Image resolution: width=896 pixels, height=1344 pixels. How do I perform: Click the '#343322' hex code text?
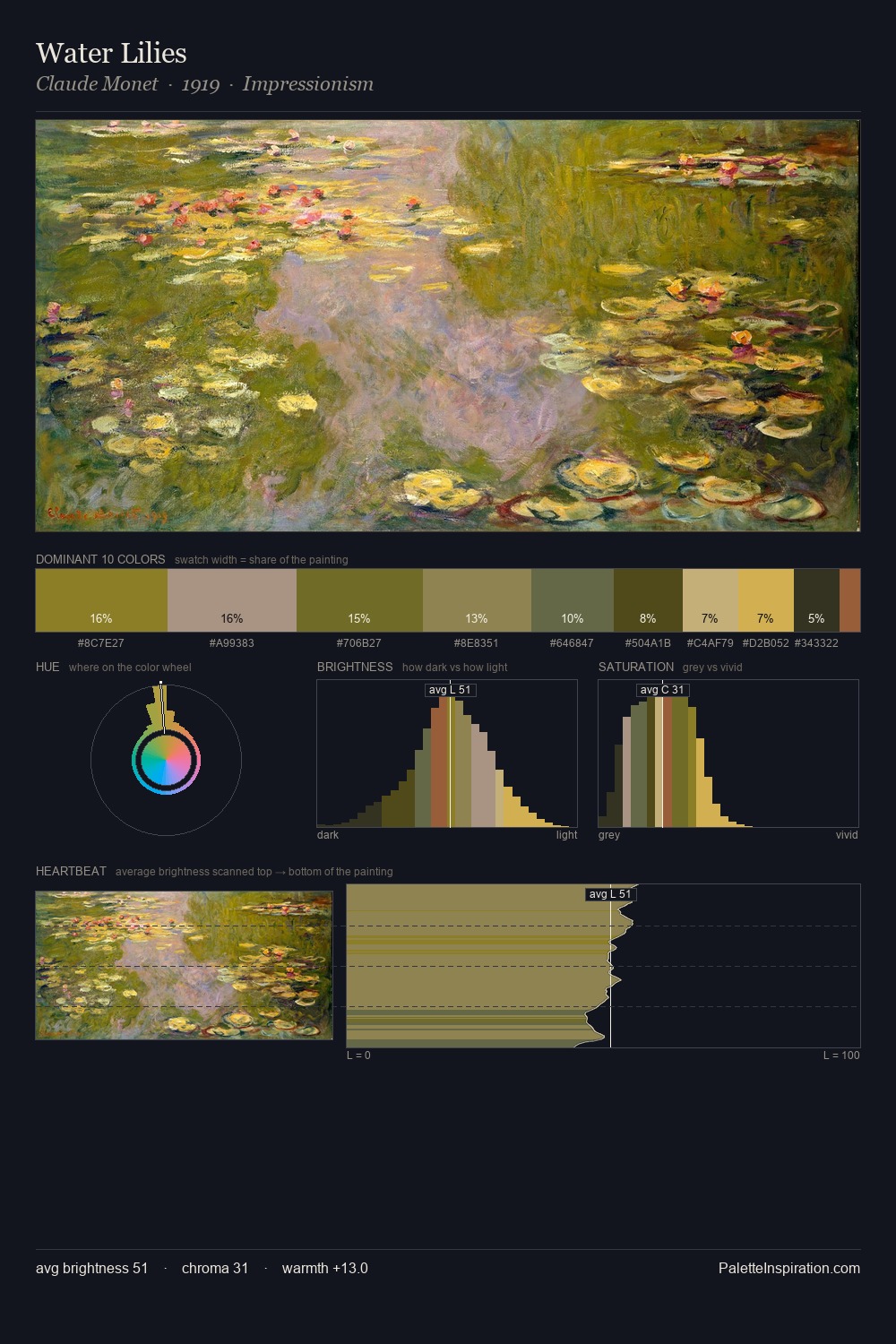(816, 643)
